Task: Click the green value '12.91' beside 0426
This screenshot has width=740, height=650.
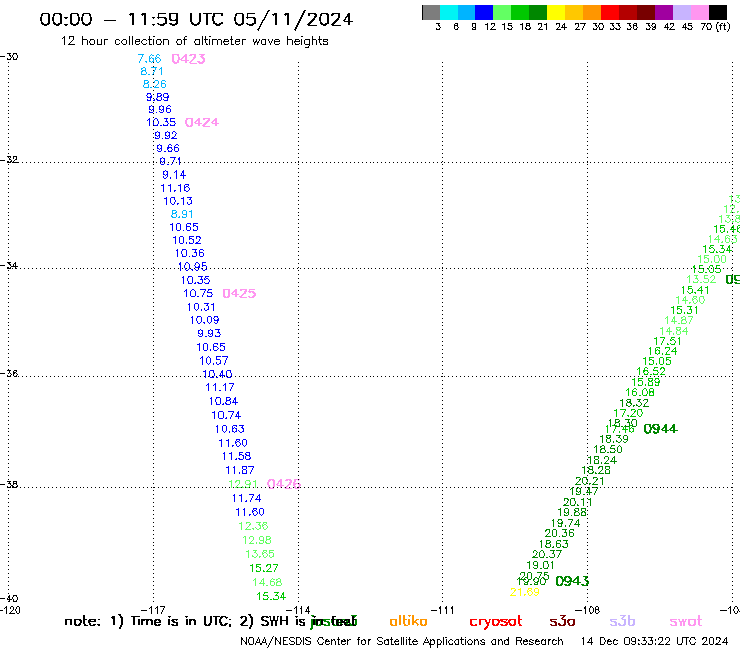Action: coord(243,484)
